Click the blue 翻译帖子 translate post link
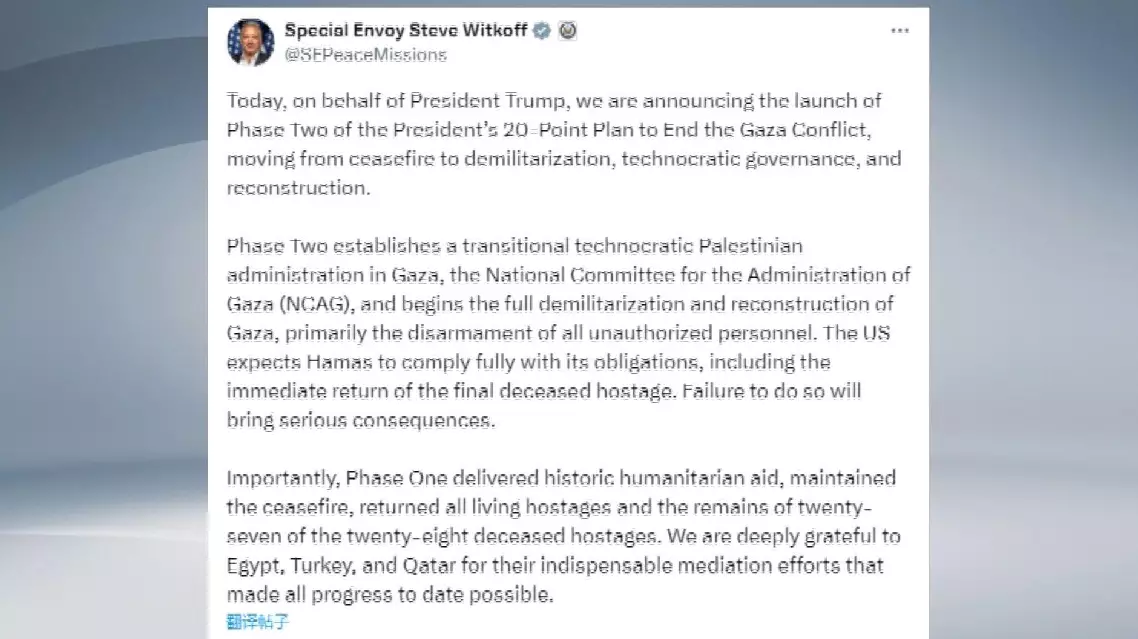The width and height of the screenshot is (1138, 639). [258, 622]
